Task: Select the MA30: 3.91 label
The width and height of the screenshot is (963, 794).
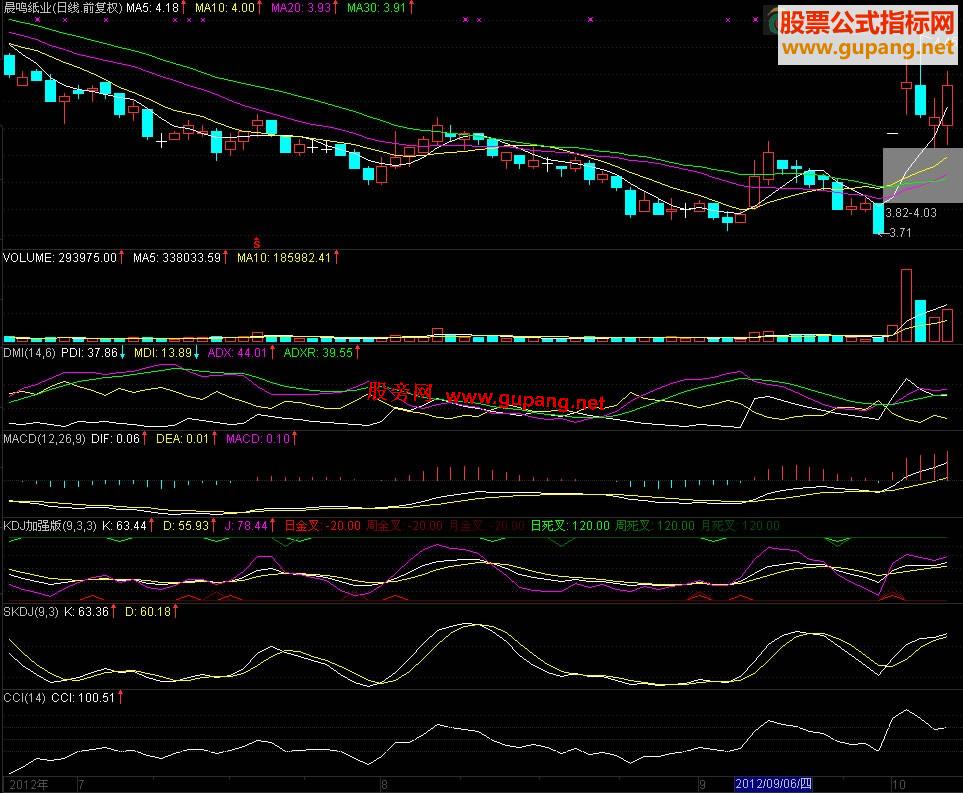Action: (x=376, y=8)
